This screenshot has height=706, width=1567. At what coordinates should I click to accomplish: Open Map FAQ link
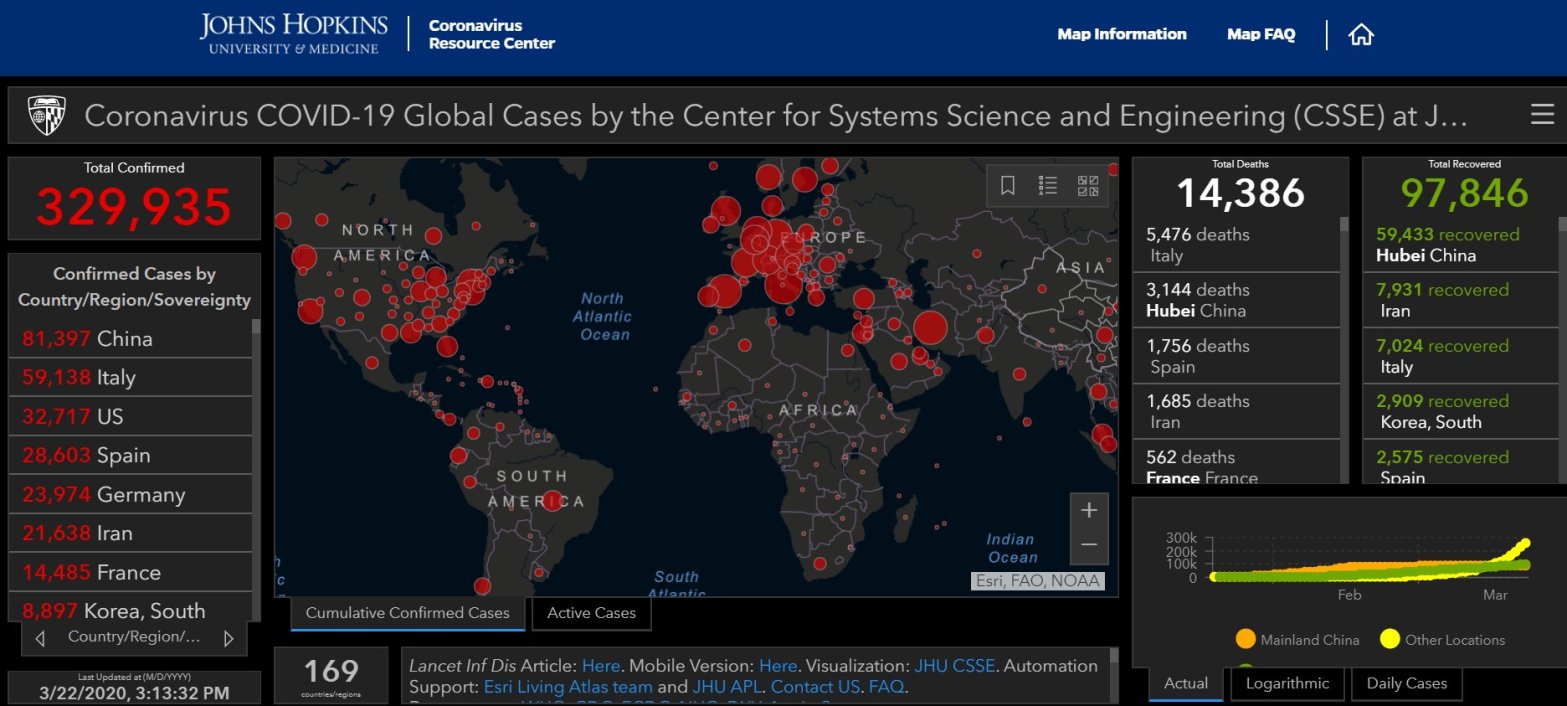(x=1260, y=34)
